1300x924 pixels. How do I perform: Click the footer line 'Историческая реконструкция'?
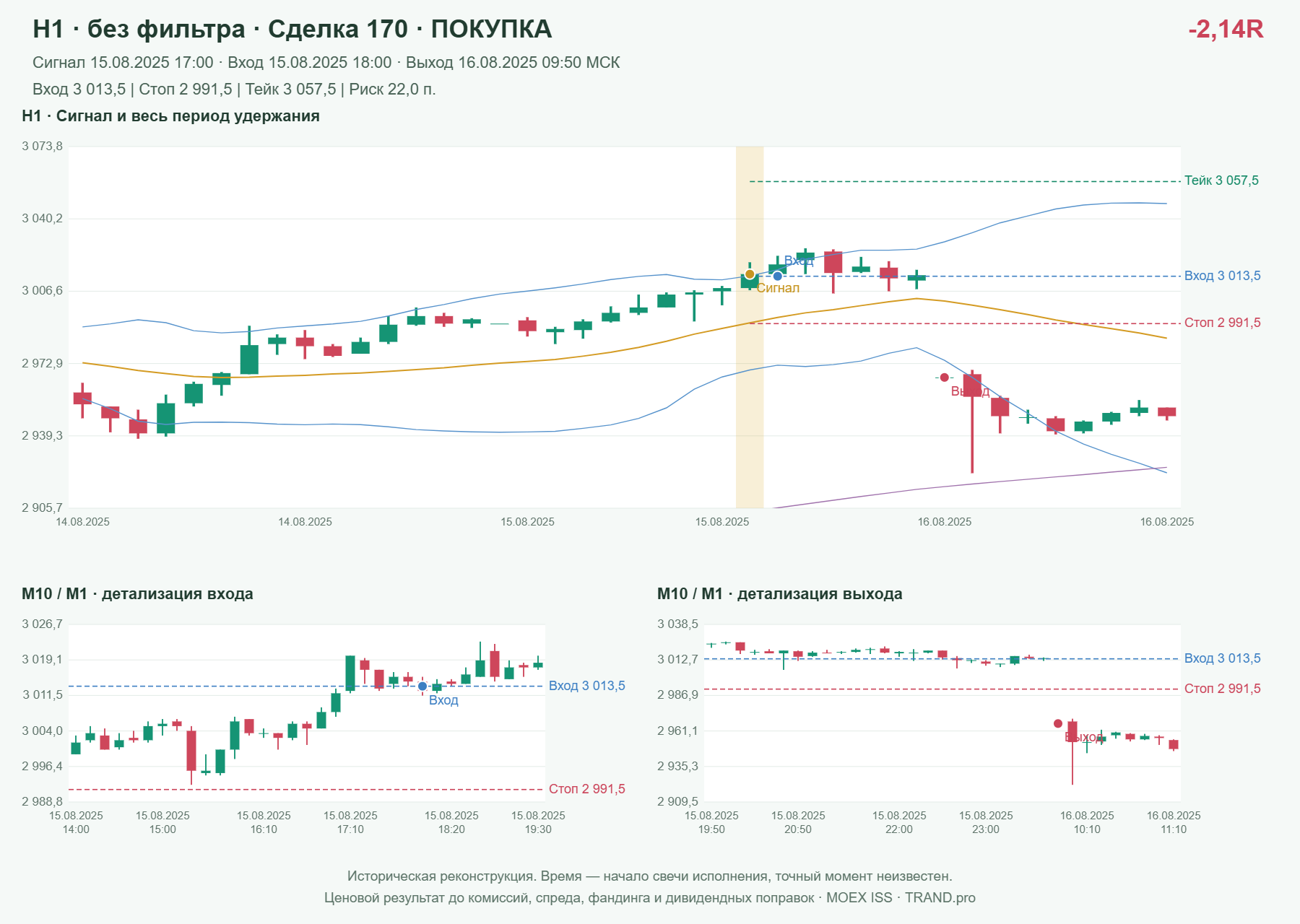pos(650,876)
